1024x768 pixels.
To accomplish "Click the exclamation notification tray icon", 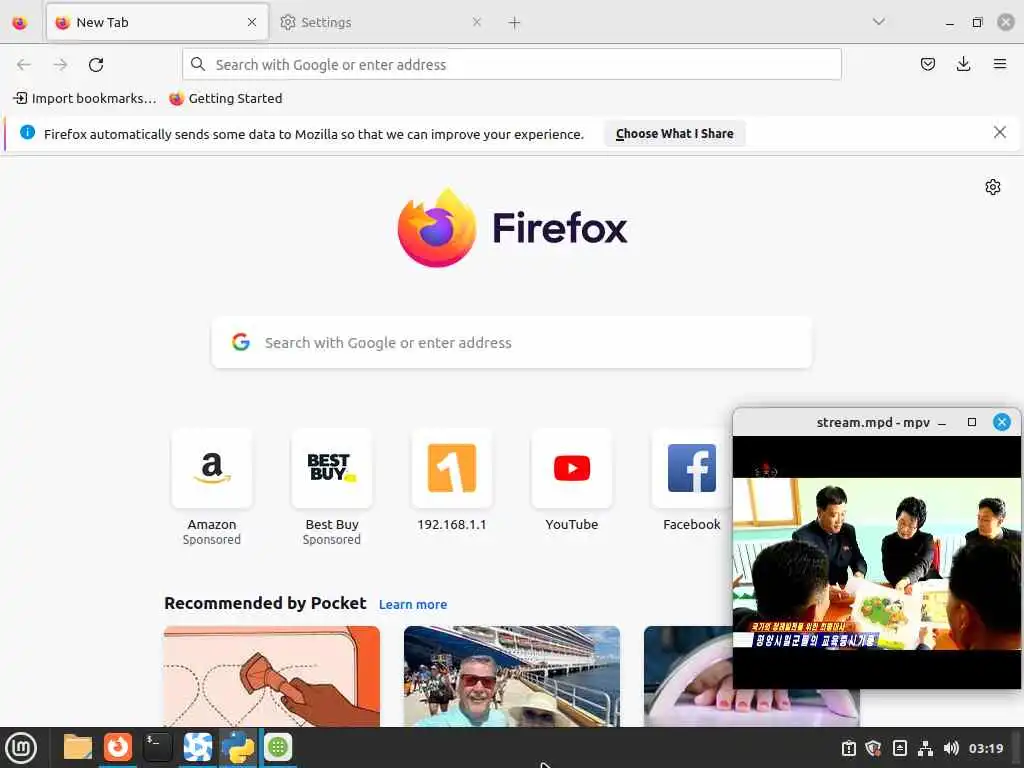I will click(848, 748).
